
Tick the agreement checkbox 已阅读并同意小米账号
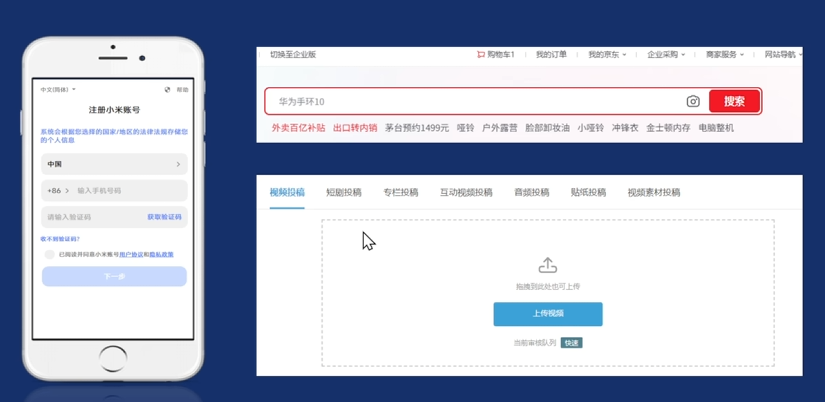click(49, 255)
